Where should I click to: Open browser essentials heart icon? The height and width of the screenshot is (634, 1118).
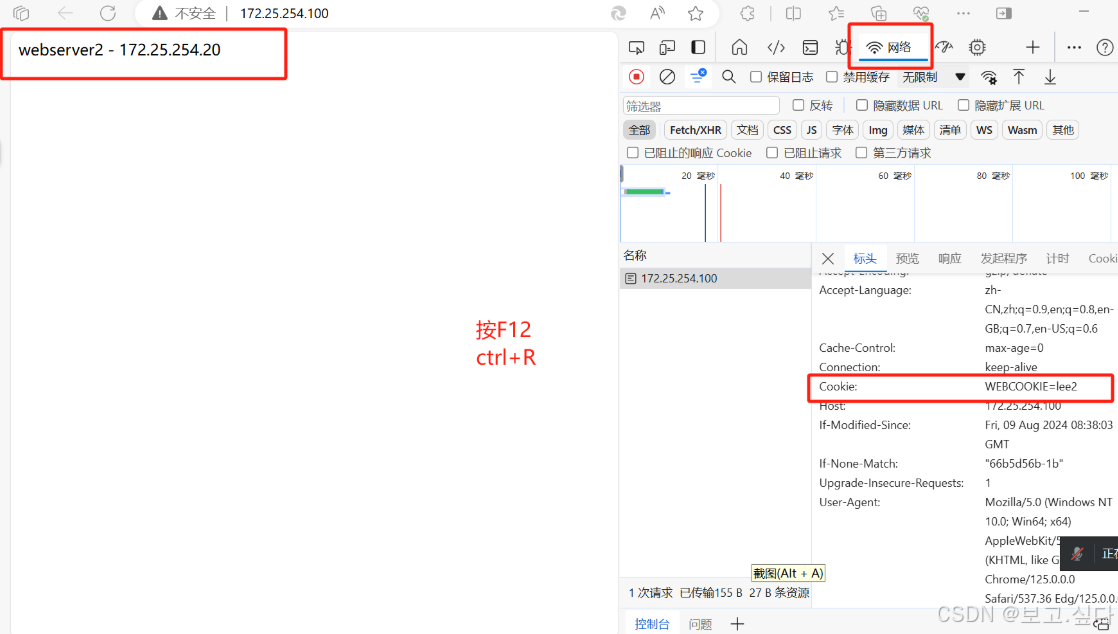(921, 13)
